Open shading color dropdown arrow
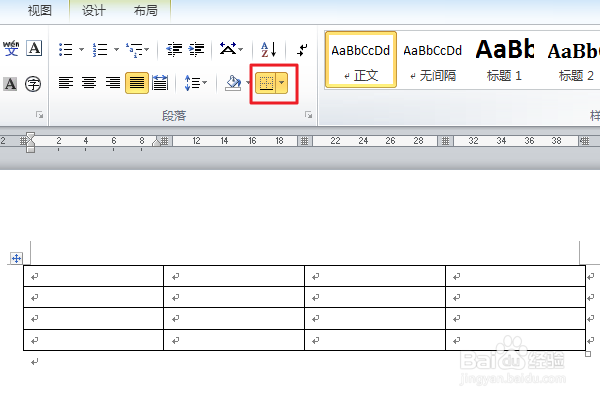 tap(248, 83)
